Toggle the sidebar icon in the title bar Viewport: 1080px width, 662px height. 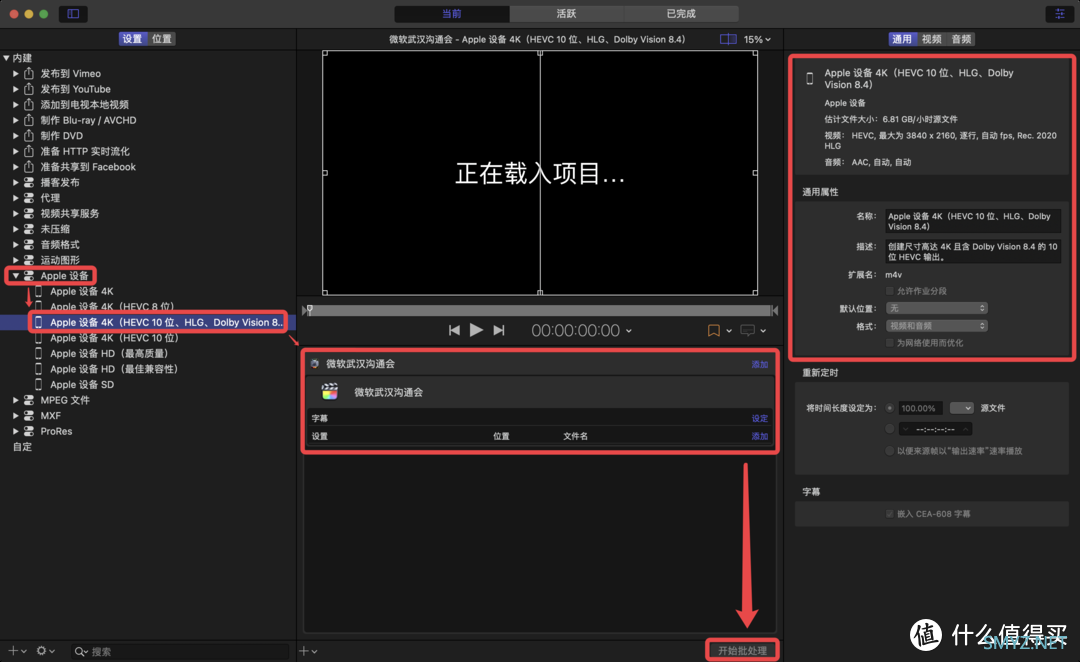coord(73,14)
